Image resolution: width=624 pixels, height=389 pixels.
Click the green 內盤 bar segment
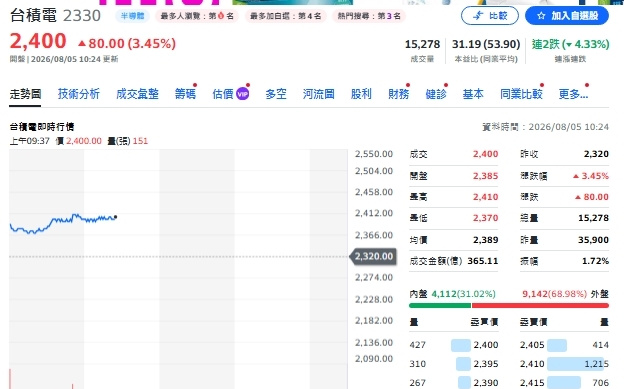(x=440, y=305)
